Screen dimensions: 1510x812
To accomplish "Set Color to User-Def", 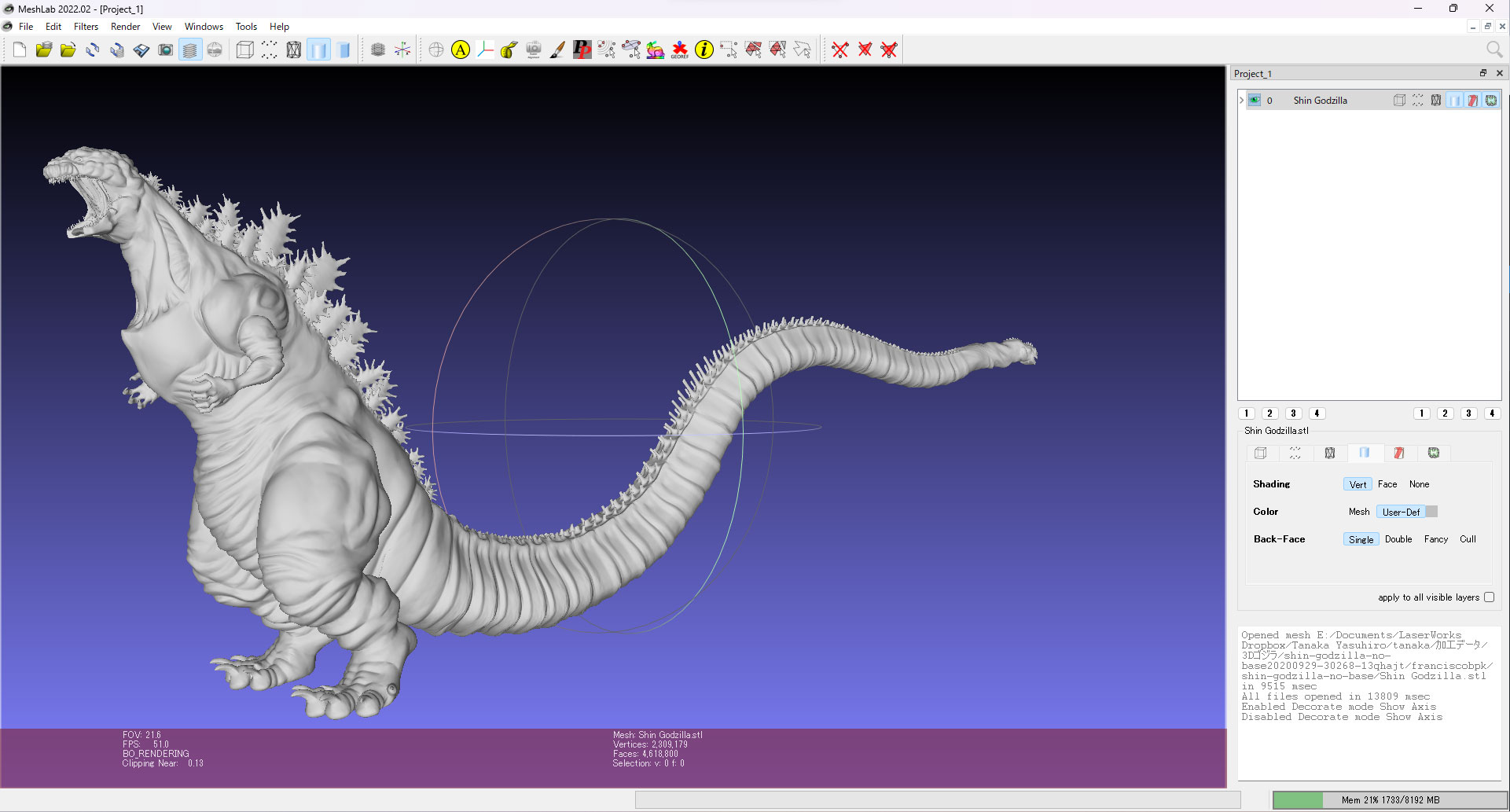I will pos(1401,513).
